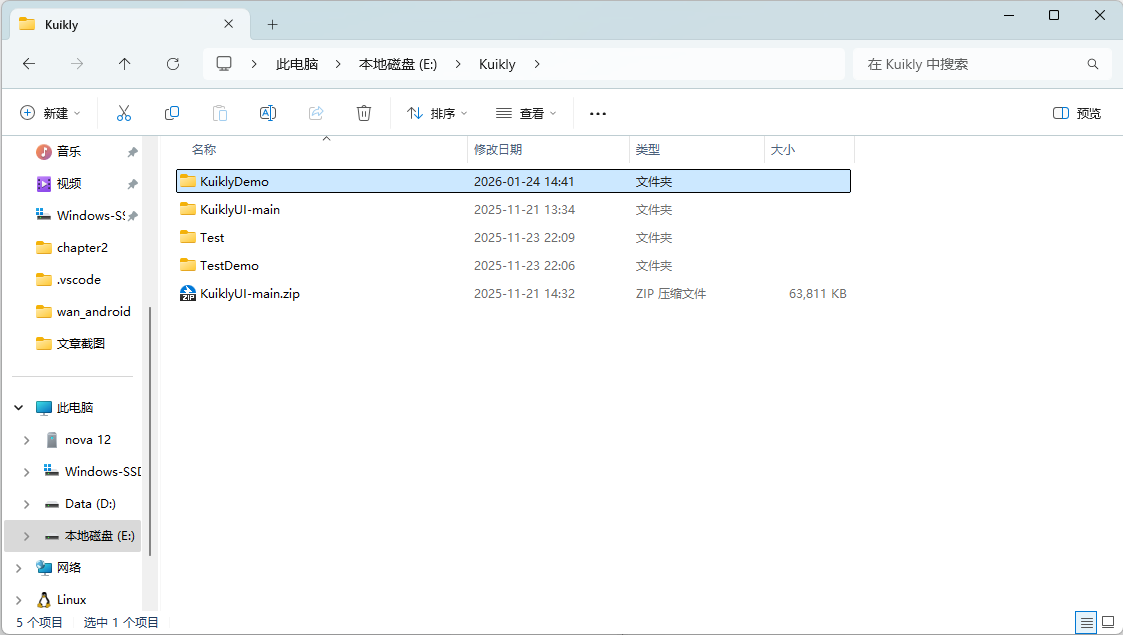This screenshot has height=635, width=1123.
Task: Click the Cut scissors icon
Action: [x=124, y=113]
